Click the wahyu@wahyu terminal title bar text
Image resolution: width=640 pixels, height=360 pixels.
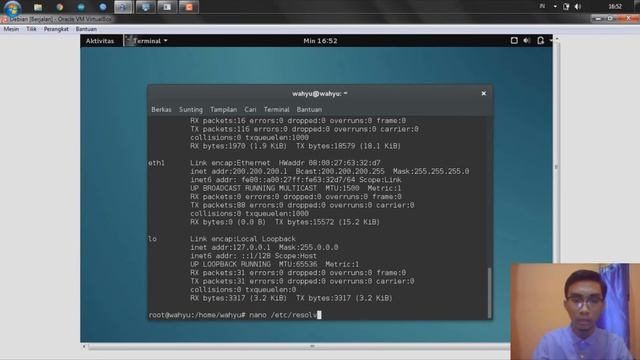320,93
